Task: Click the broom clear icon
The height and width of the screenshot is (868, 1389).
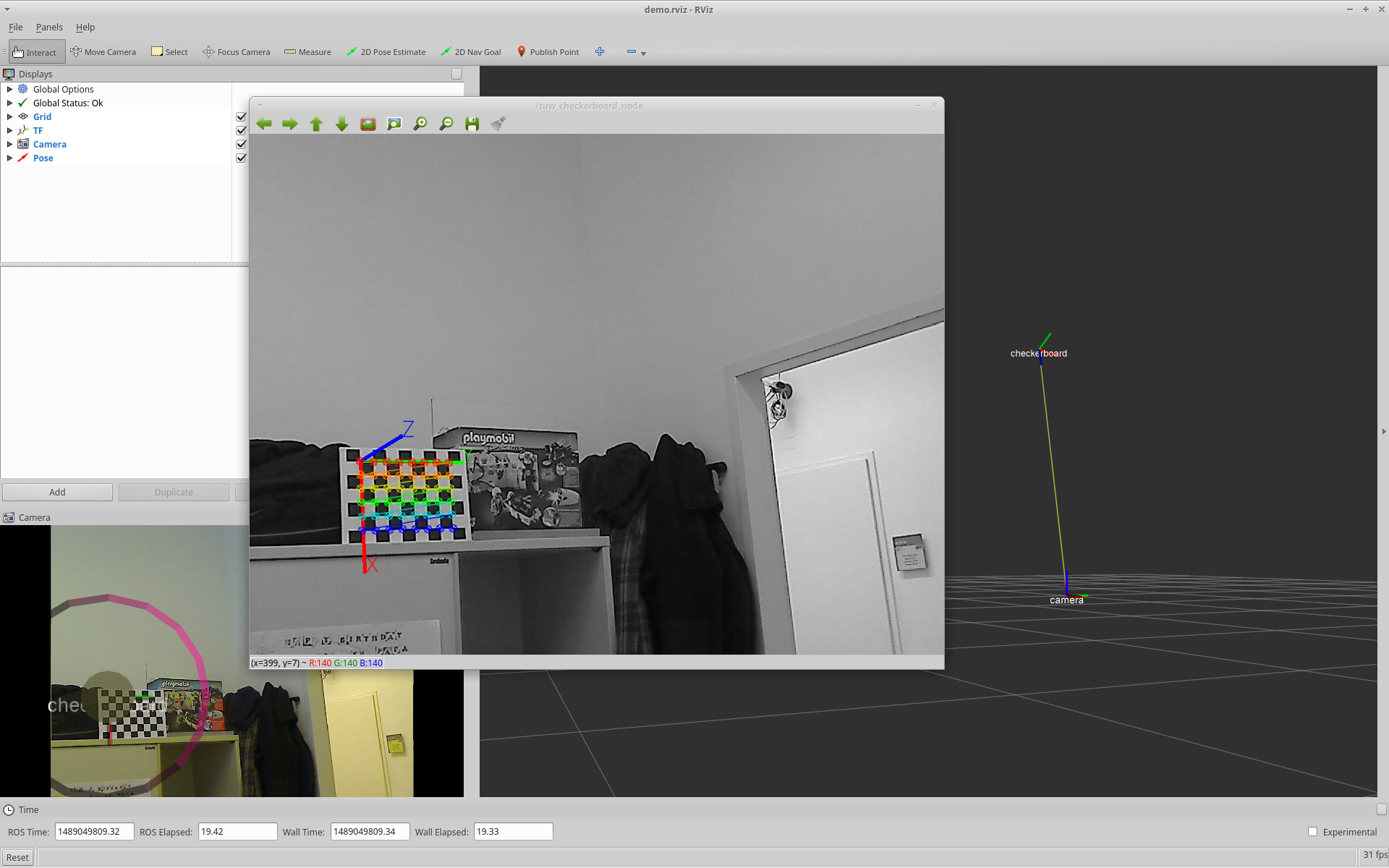Action: coord(498,124)
